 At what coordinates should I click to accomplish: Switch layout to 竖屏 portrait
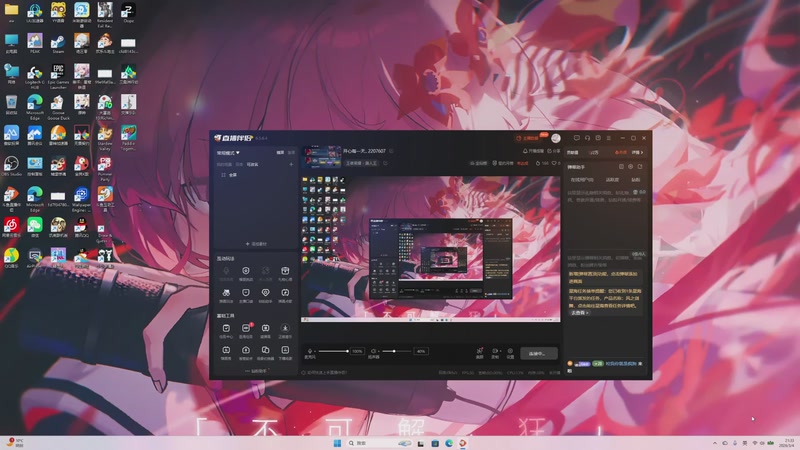click(291, 153)
